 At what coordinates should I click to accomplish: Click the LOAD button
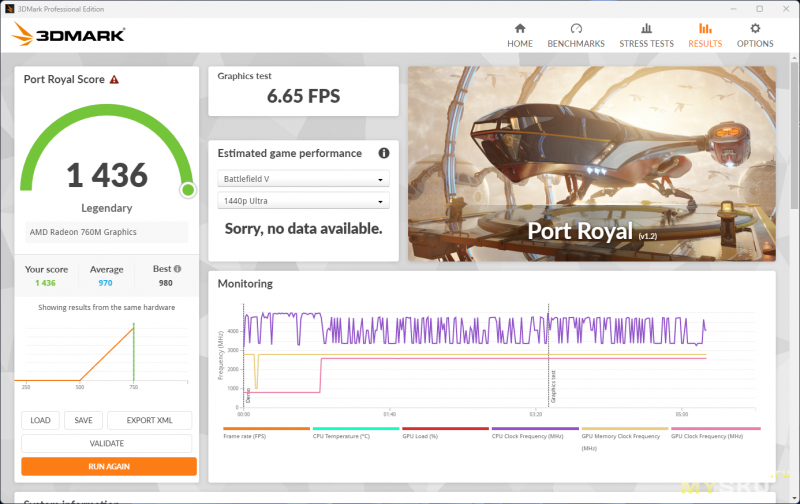pyautogui.click(x=40, y=420)
